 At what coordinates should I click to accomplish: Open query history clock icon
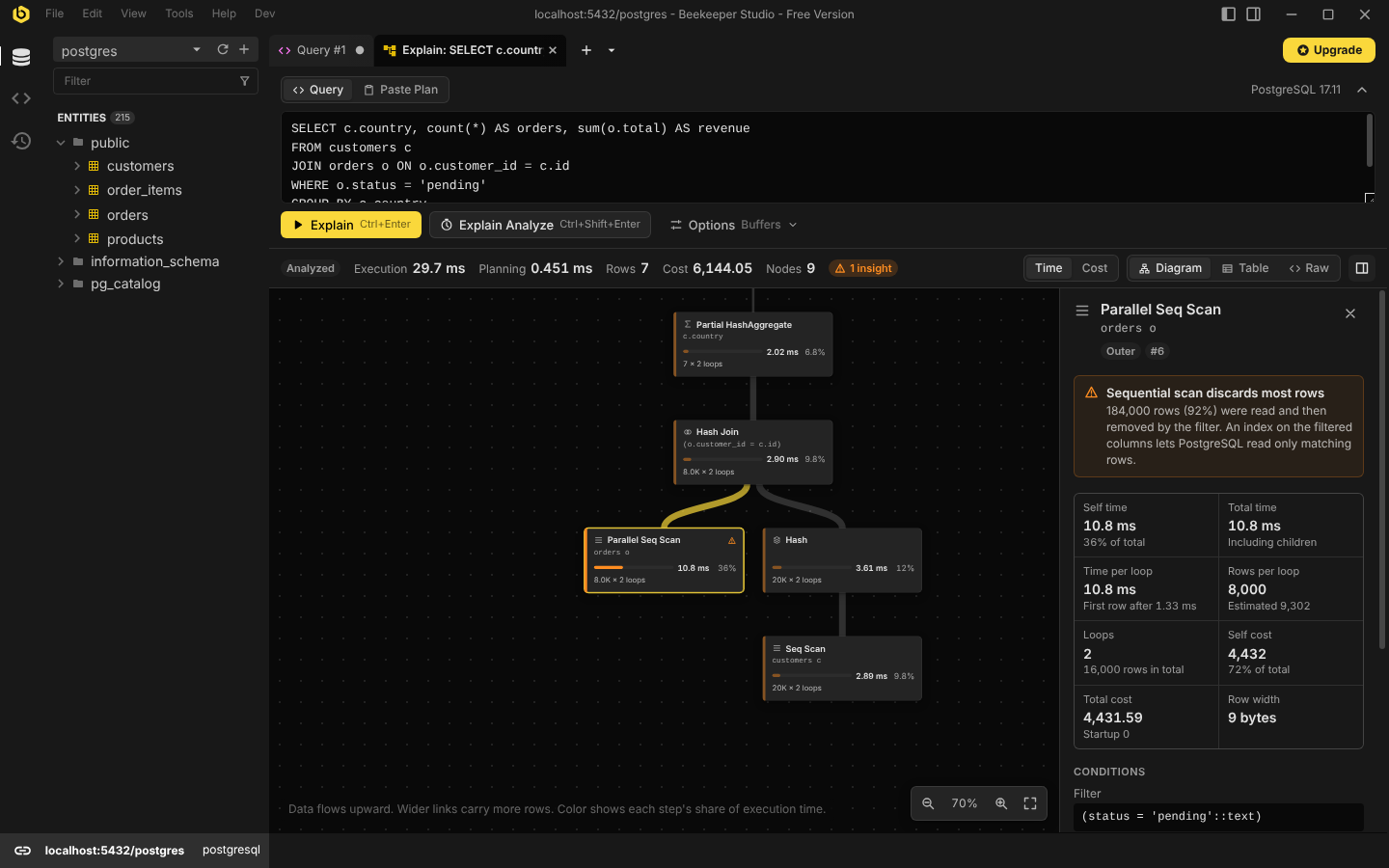pos(21,141)
